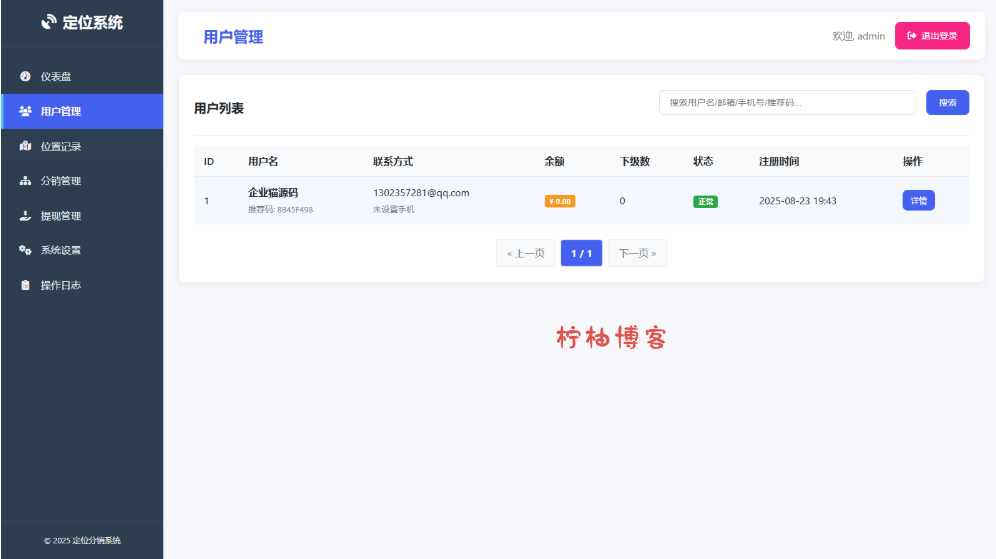Click the 定位系统 satellite logo icon
996x559 pixels.
[49, 22]
